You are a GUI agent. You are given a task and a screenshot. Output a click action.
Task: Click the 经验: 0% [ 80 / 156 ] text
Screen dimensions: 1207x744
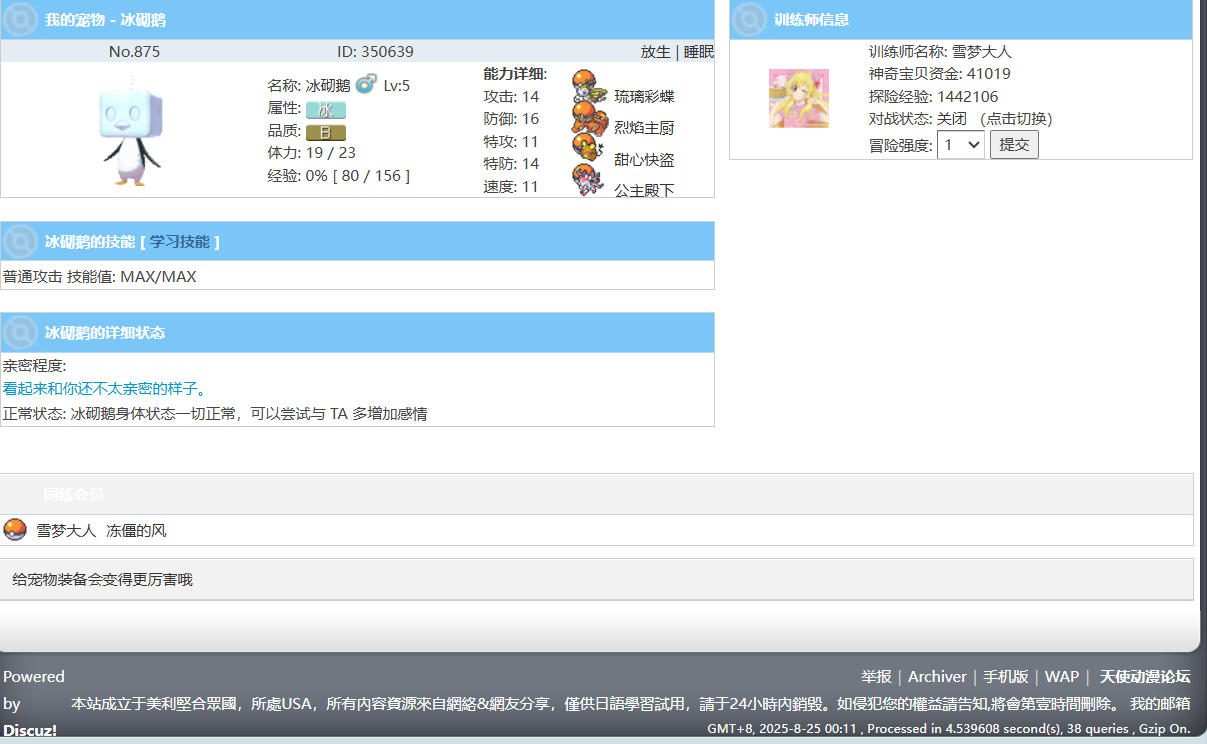pyautogui.click(x=338, y=176)
